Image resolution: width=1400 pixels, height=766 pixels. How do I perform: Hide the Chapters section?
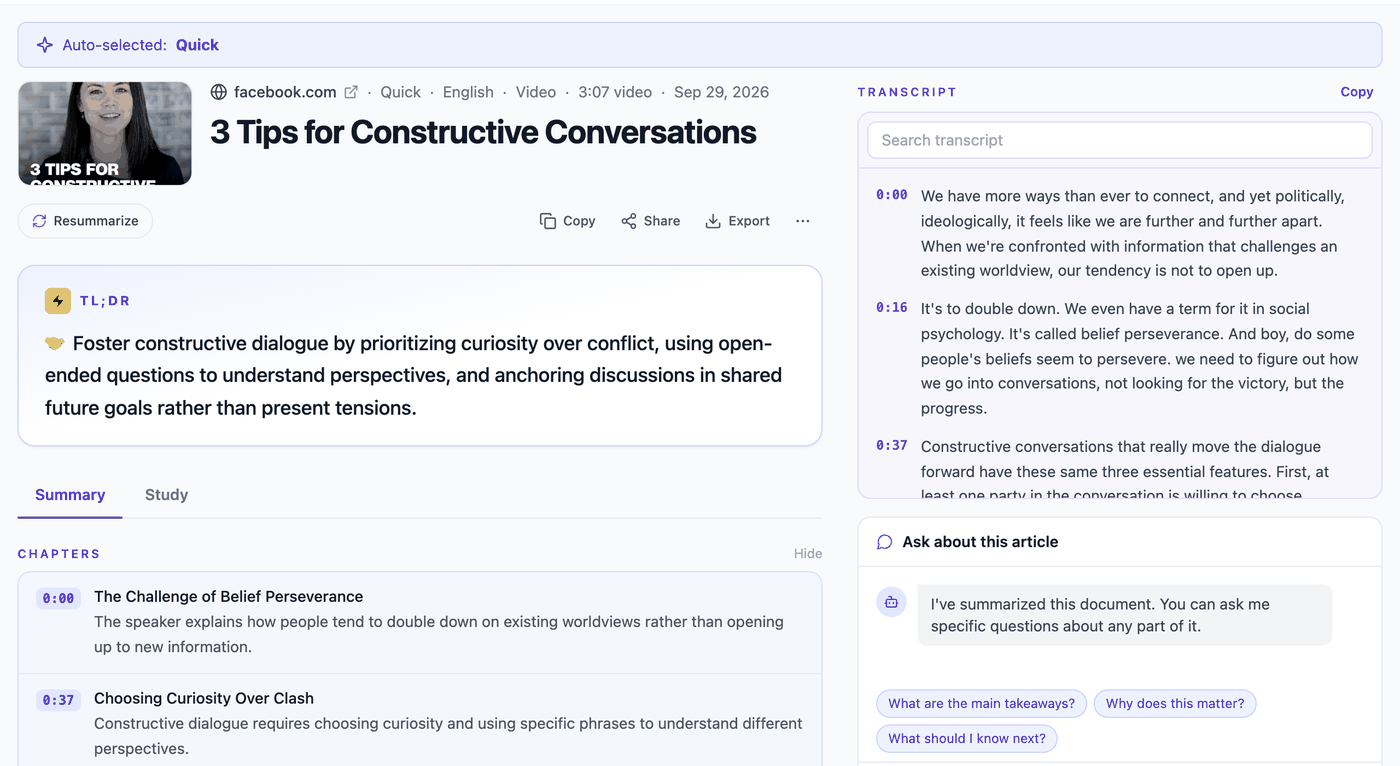(808, 554)
